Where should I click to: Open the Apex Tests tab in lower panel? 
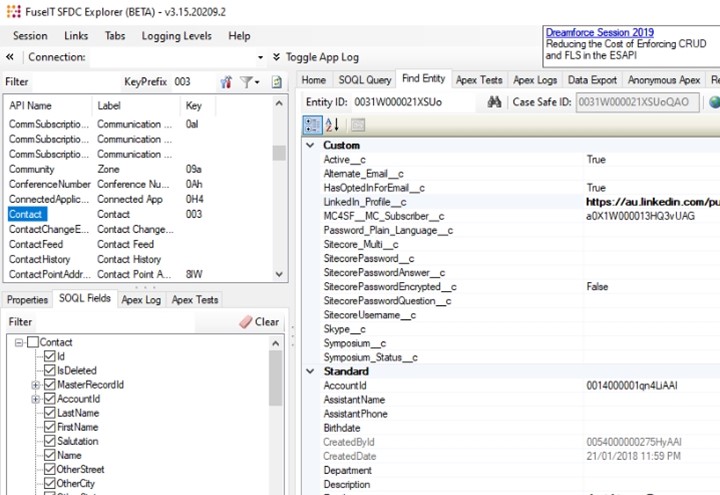point(195,300)
